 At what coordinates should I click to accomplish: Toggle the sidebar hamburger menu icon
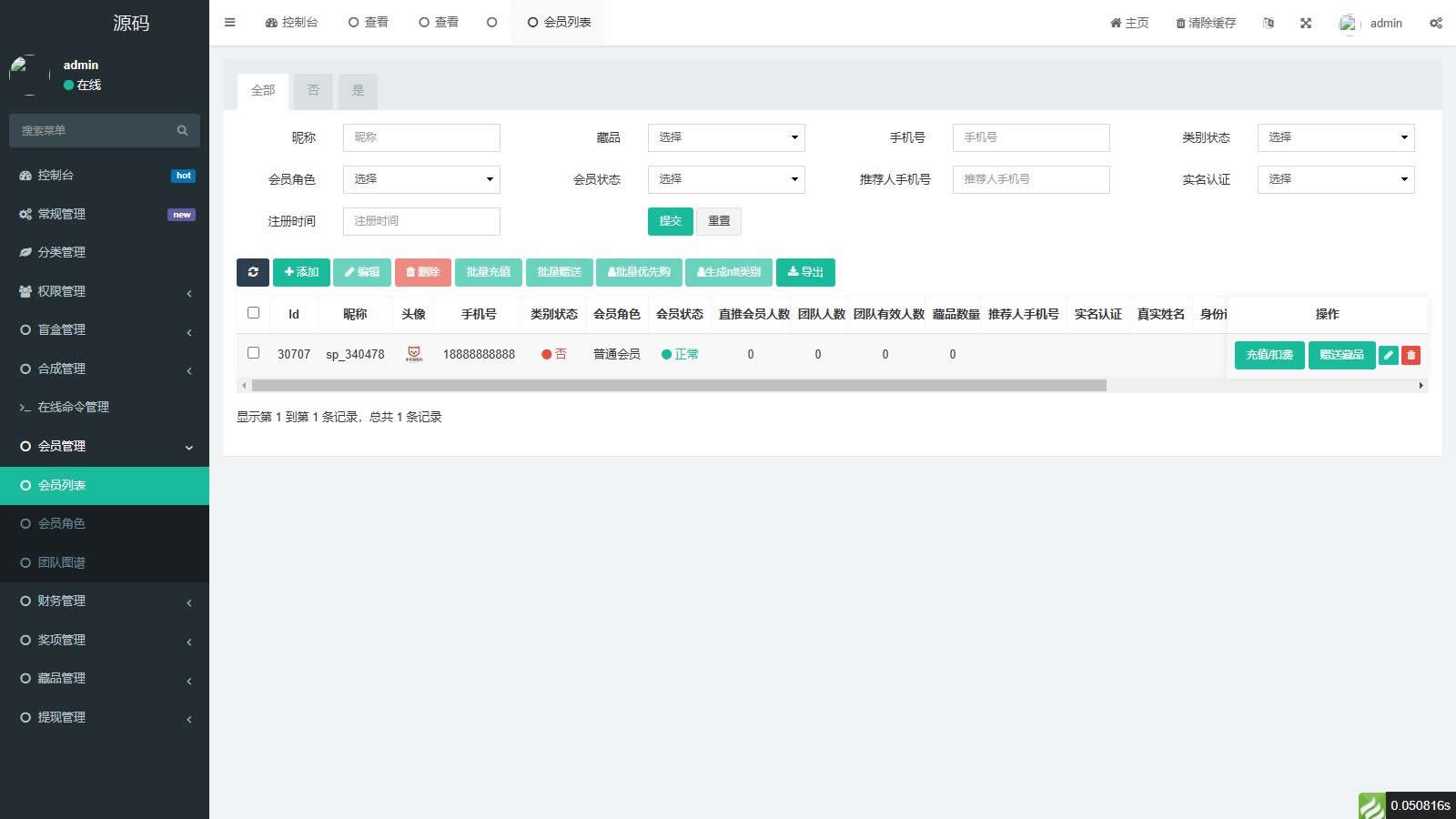pos(230,23)
